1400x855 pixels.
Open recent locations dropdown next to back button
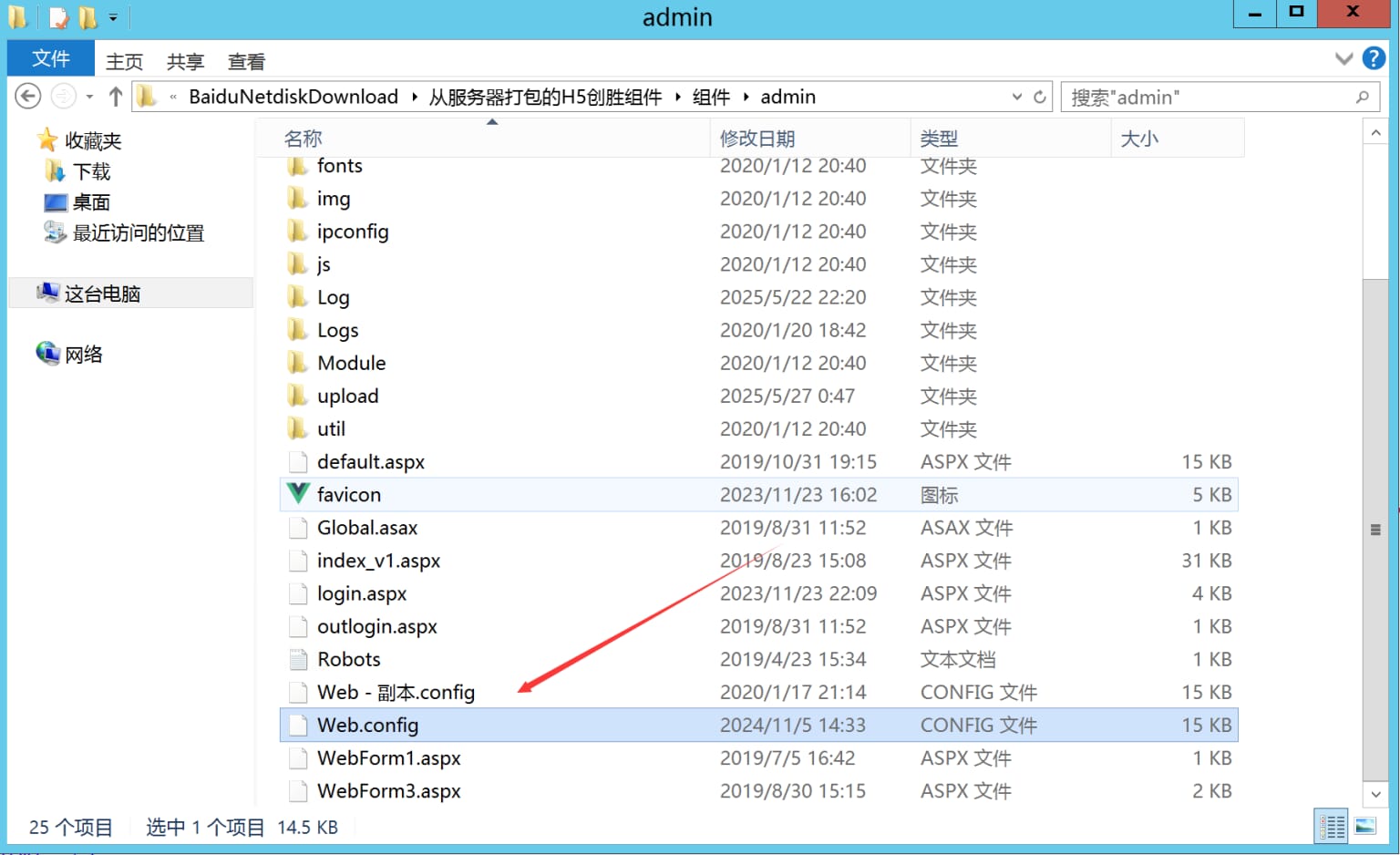[x=88, y=96]
